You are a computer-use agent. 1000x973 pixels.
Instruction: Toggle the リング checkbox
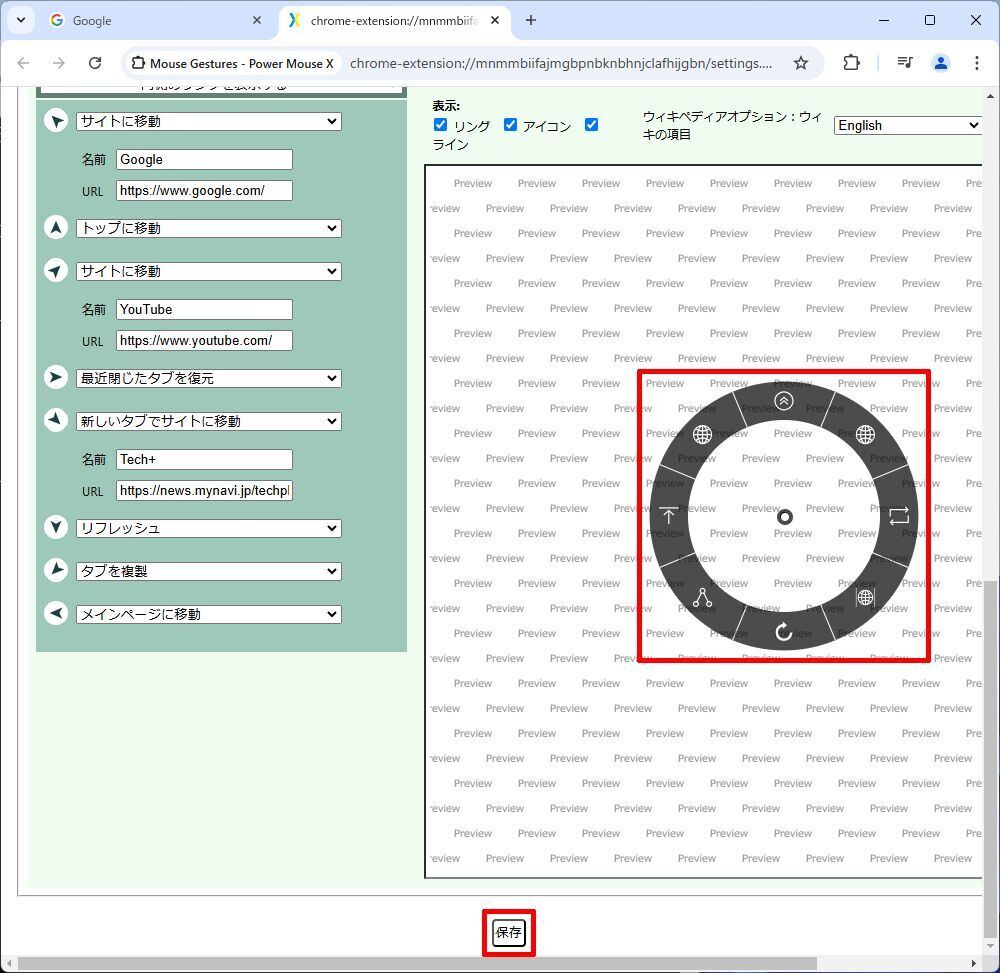tap(440, 124)
